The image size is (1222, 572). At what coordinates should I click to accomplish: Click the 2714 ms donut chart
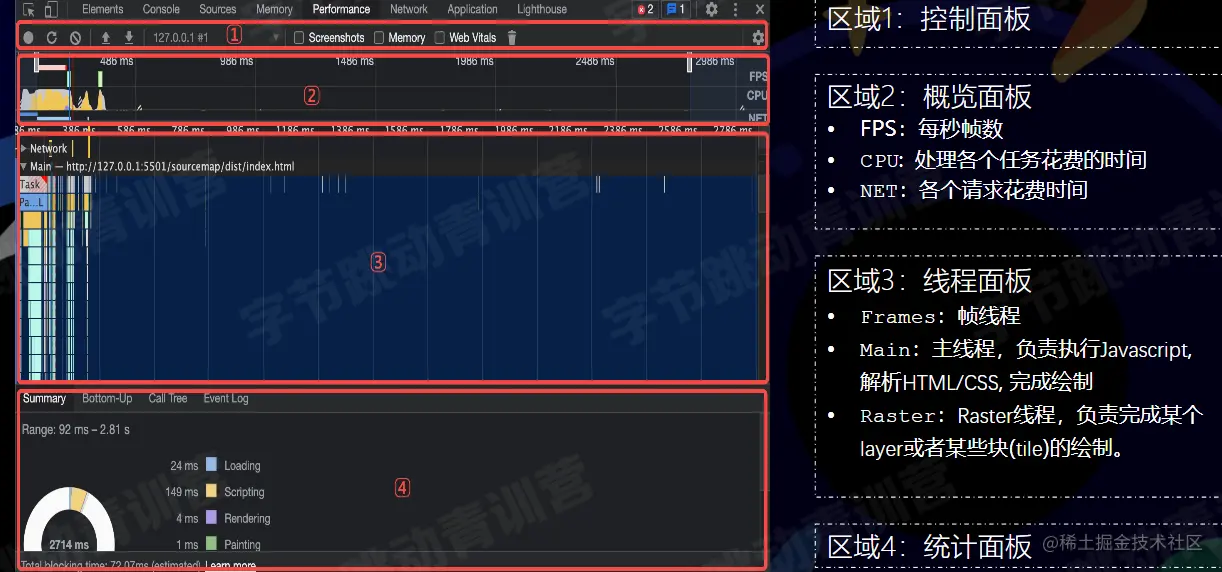69,520
